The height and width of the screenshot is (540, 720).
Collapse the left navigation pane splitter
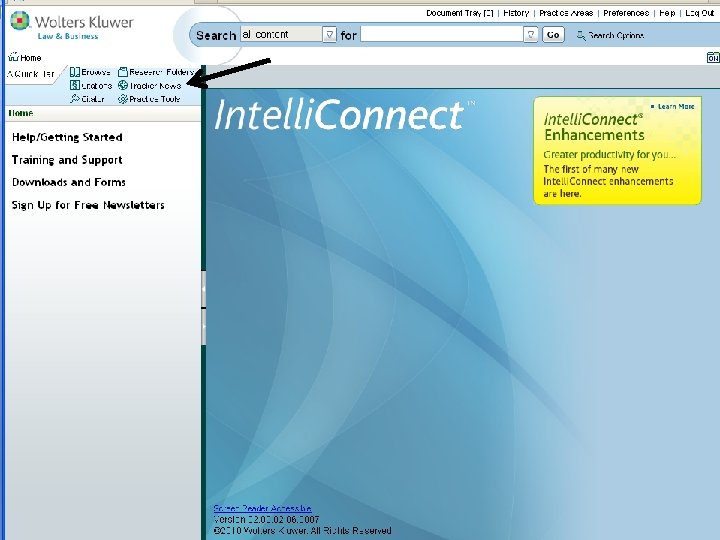click(x=203, y=289)
